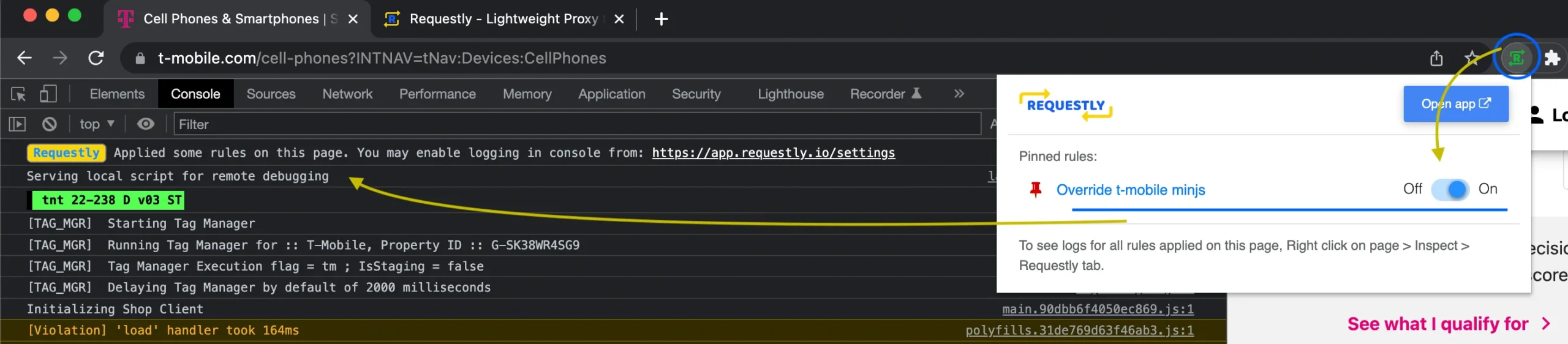Select the Running Tag Manager for T-Mobile line
This screenshot has height=344, width=1568.
click(304, 245)
